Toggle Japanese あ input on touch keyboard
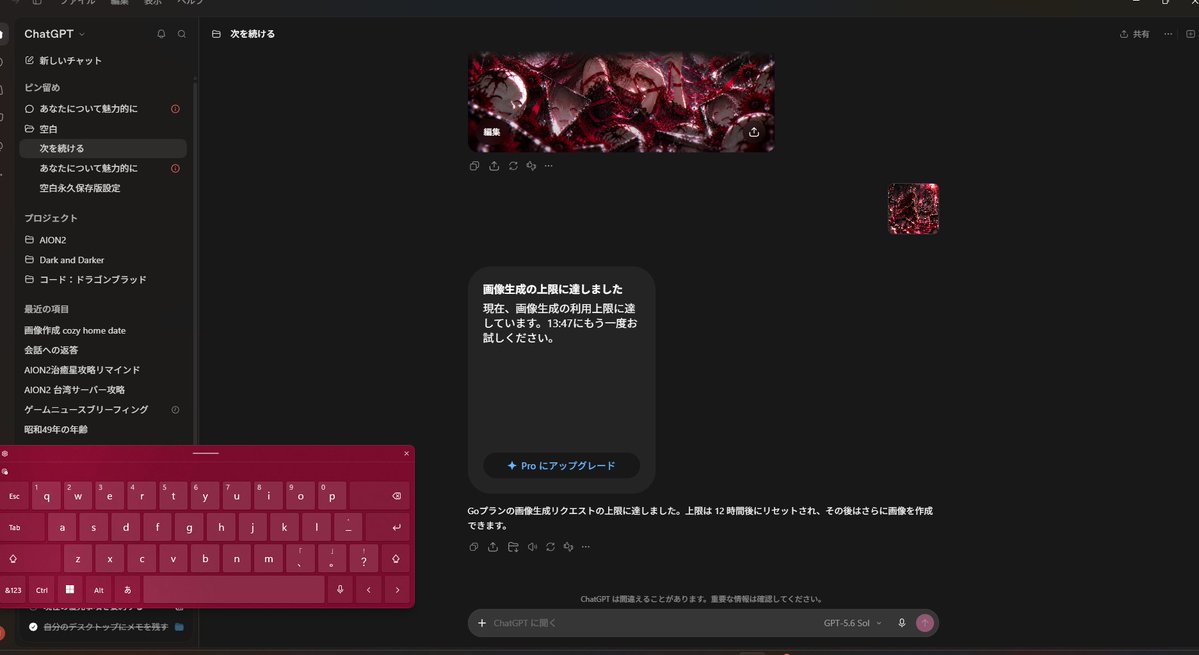1199x655 pixels. 128,590
